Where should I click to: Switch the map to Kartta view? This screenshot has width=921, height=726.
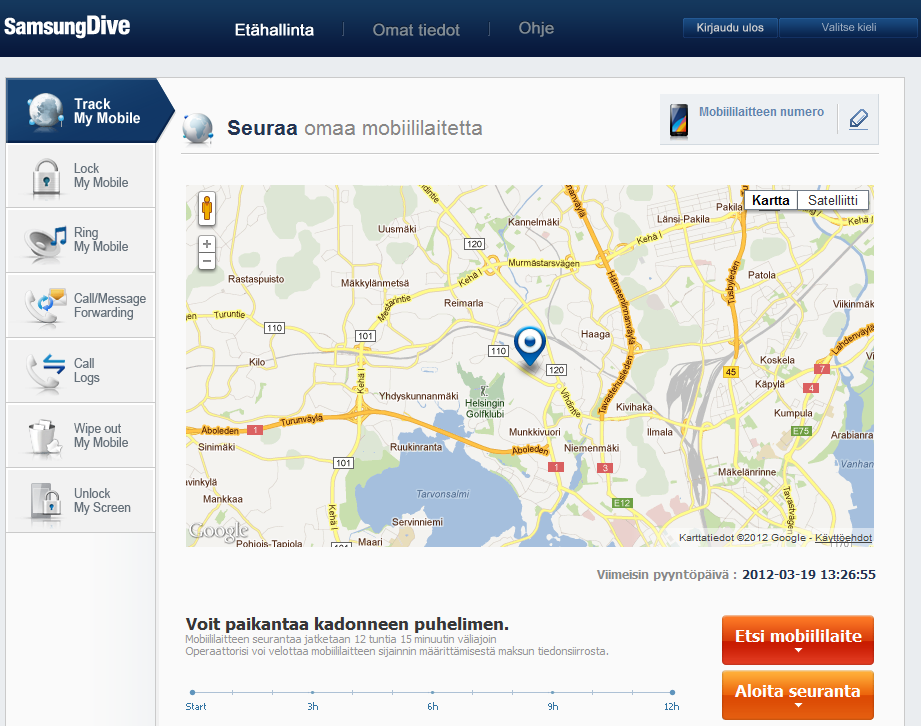(771, 200)
